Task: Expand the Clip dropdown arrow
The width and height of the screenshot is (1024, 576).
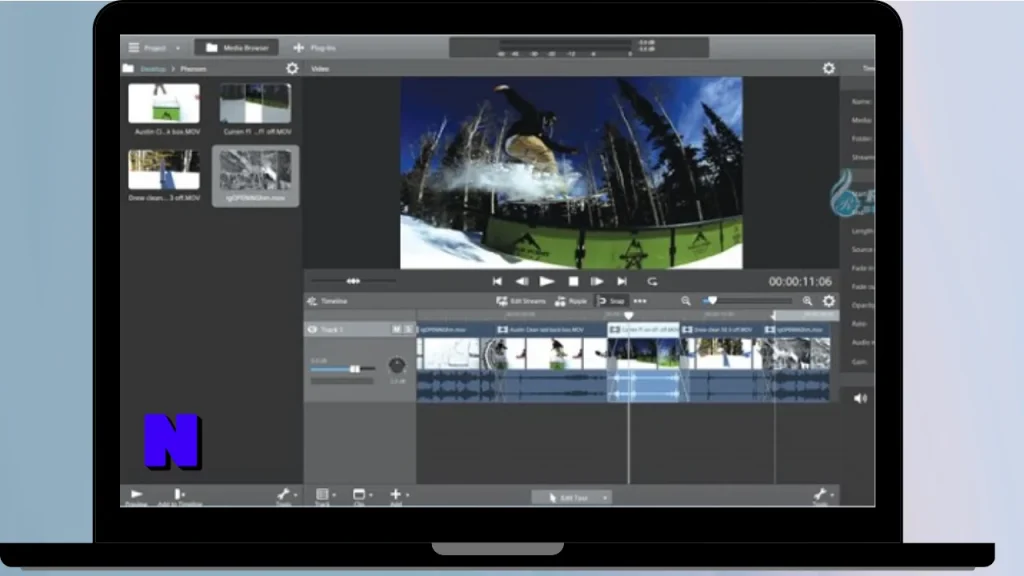Action: coord(371,496)
